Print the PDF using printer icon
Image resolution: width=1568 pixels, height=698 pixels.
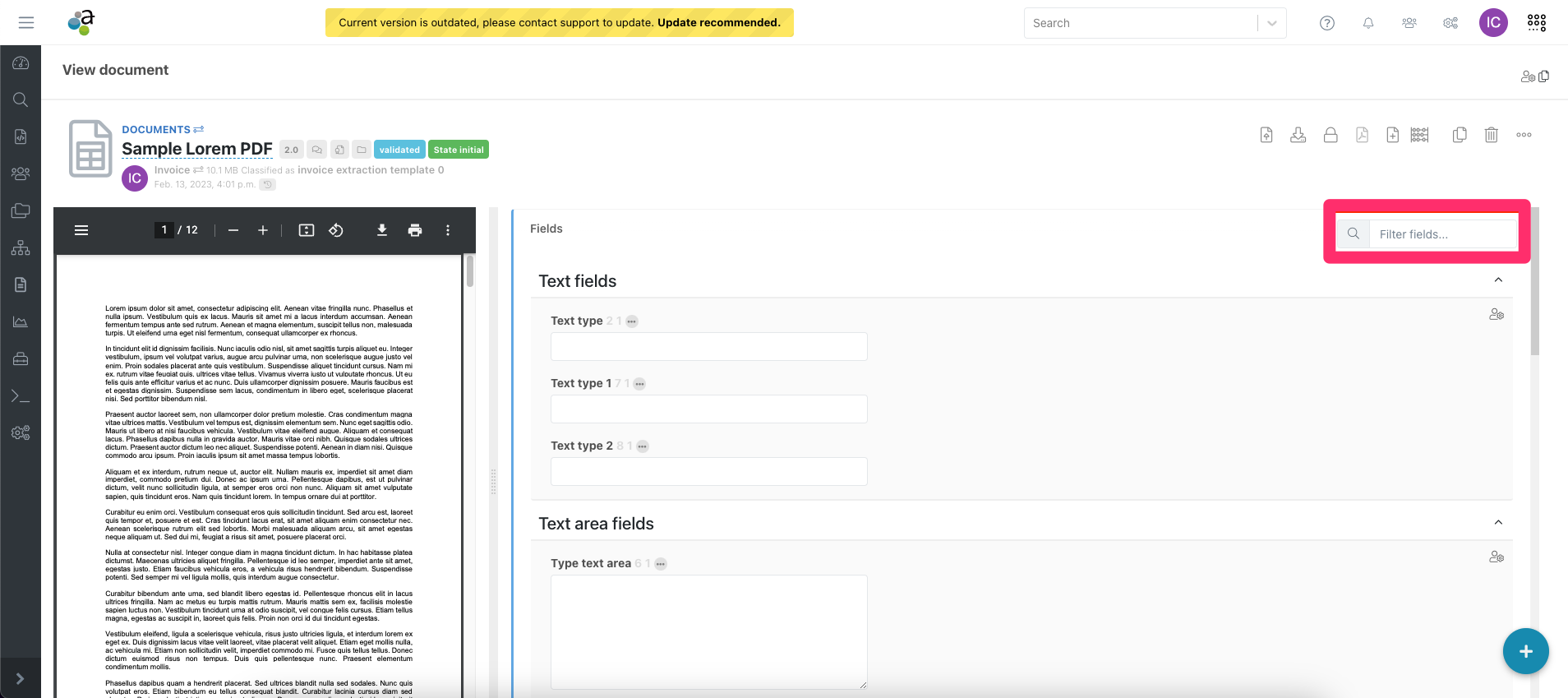pos(415,230)
